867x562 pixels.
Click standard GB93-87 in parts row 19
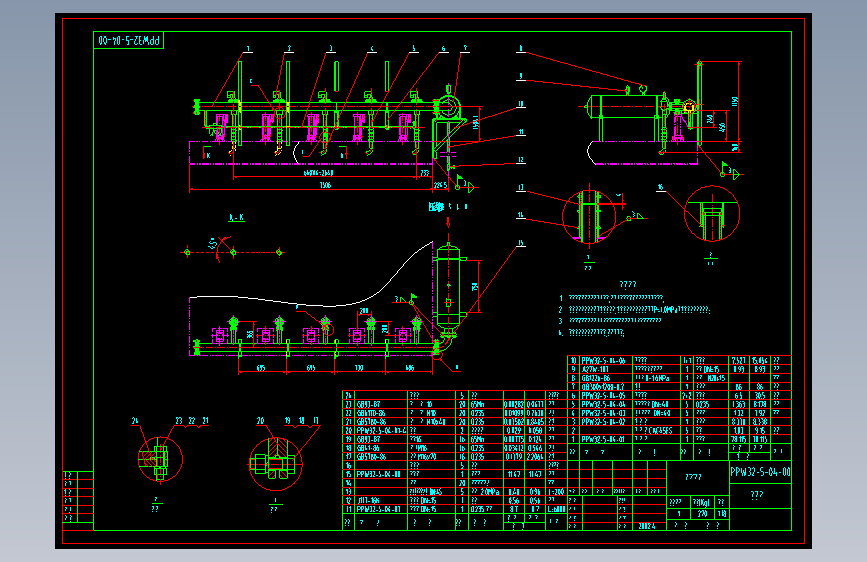(368, 439)
